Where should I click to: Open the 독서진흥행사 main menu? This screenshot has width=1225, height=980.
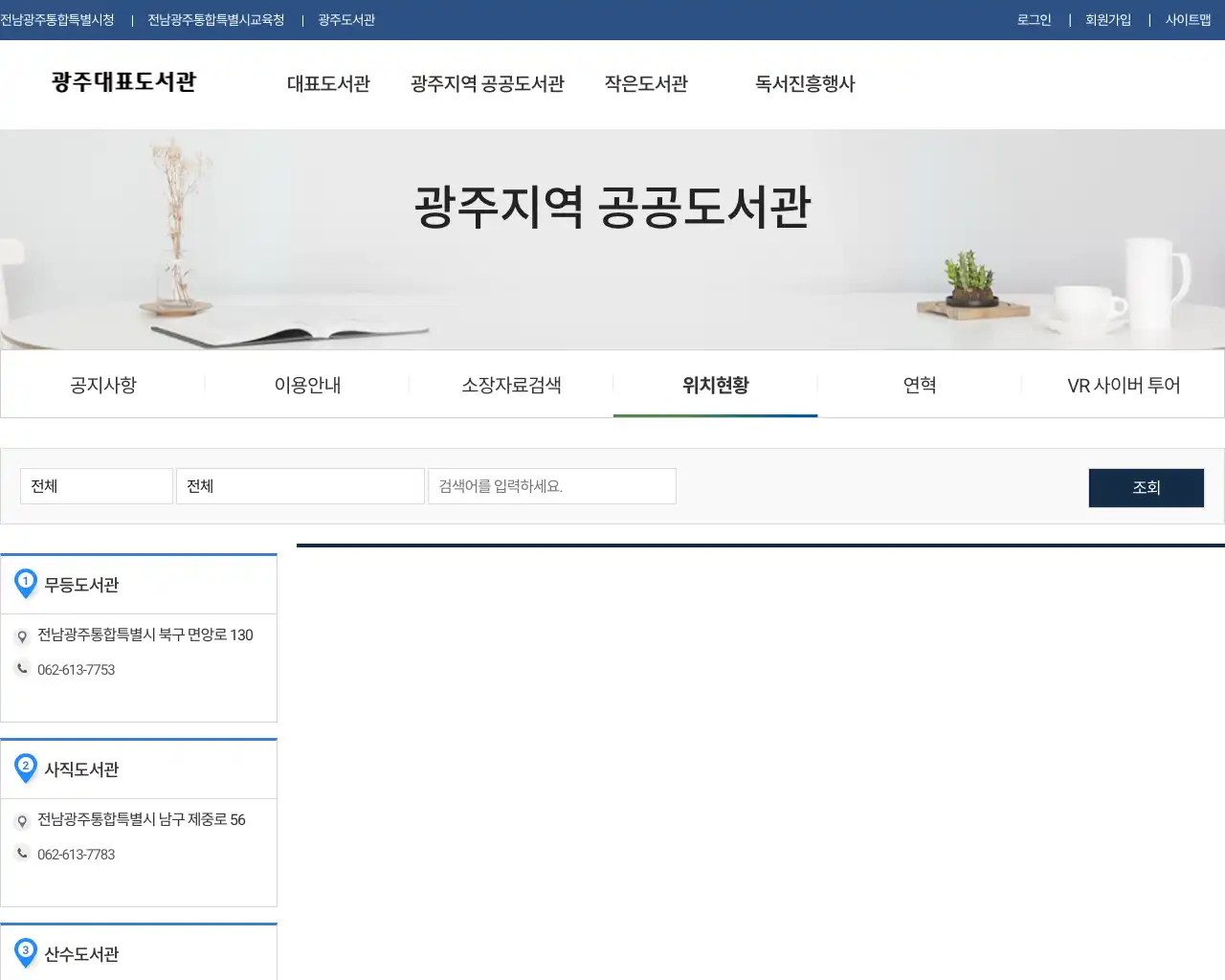coord(805,83)
